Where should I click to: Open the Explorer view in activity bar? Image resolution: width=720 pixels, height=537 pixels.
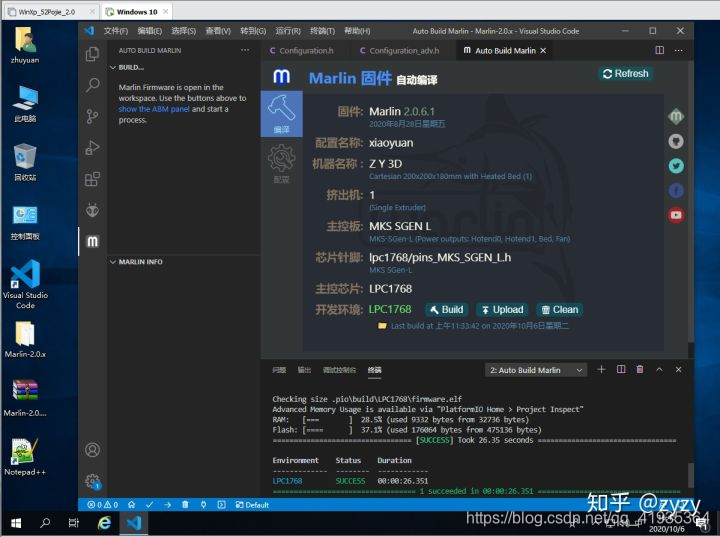pyautogui.click(x=92, y=54)
